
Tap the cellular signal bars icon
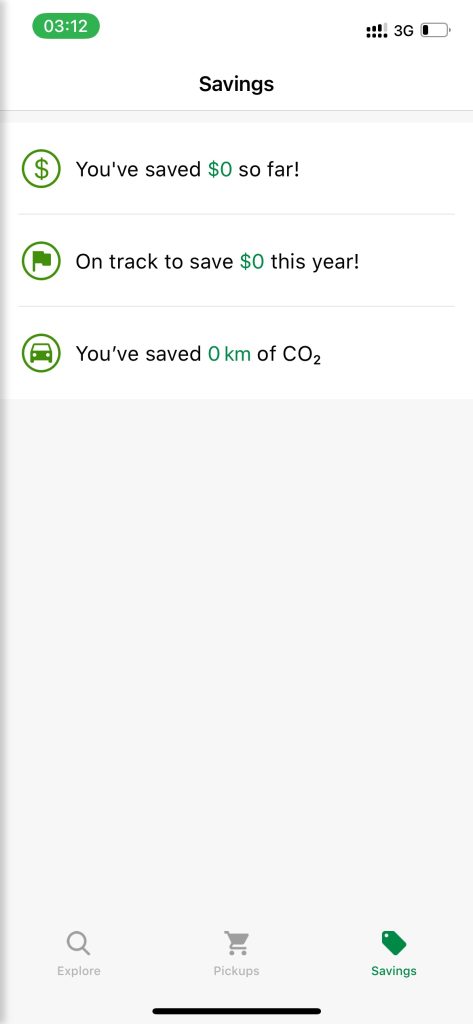point(377,30)
